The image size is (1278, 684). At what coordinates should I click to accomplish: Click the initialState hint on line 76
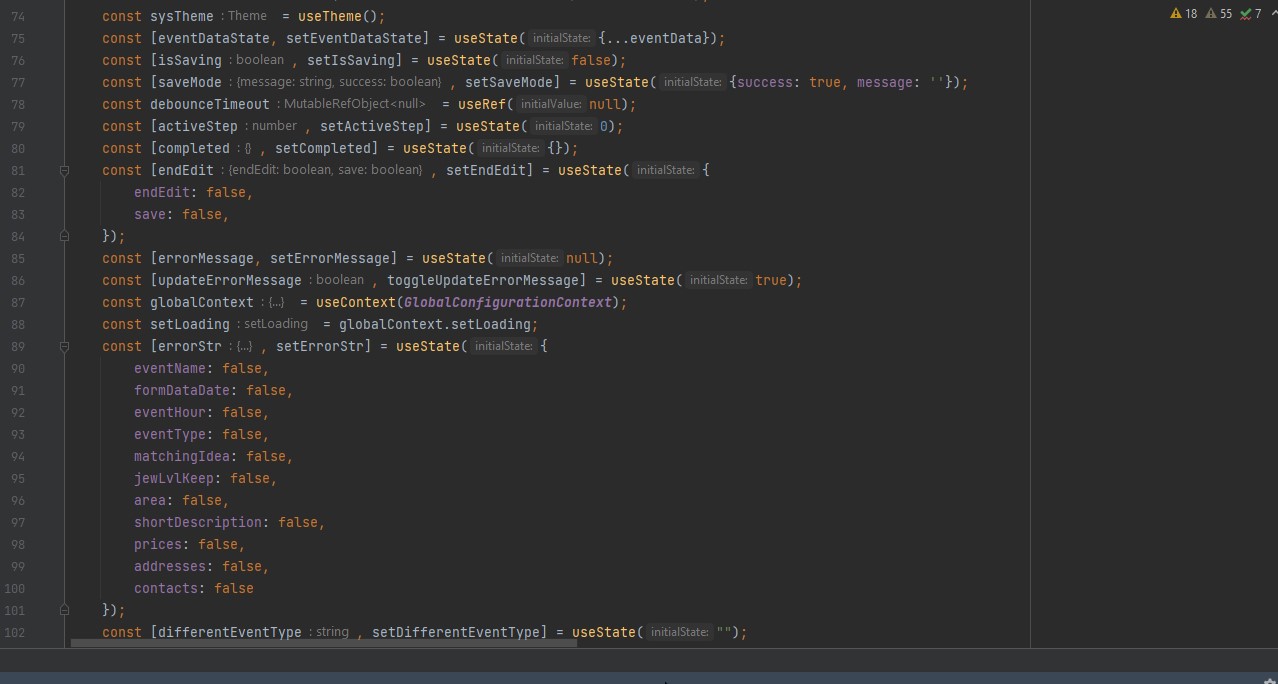click(x=535, y=60)
